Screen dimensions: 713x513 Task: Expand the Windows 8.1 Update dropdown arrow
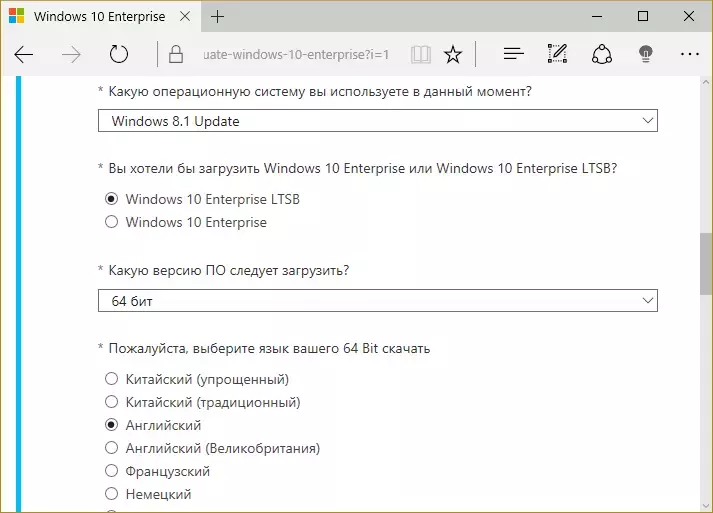tap(648, 121)
